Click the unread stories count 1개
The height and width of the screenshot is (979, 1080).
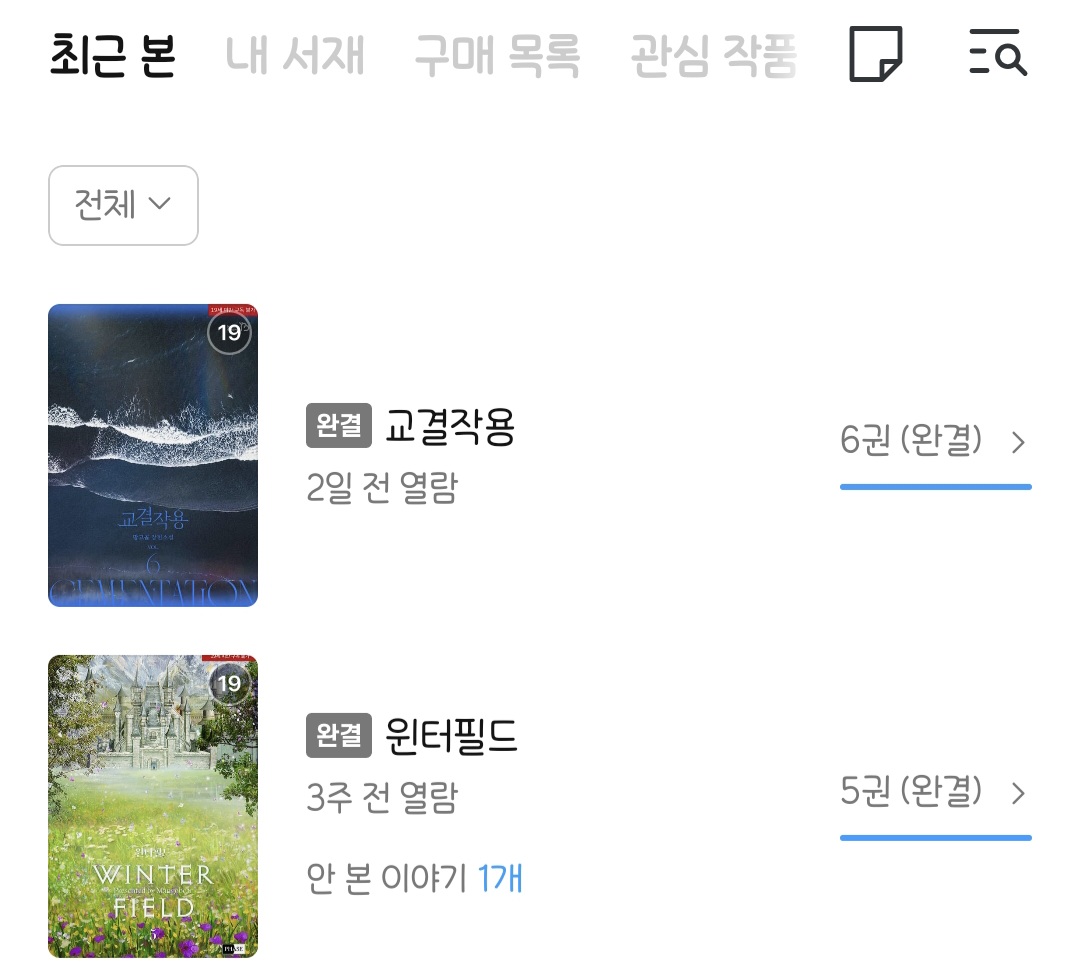point(500,878)
